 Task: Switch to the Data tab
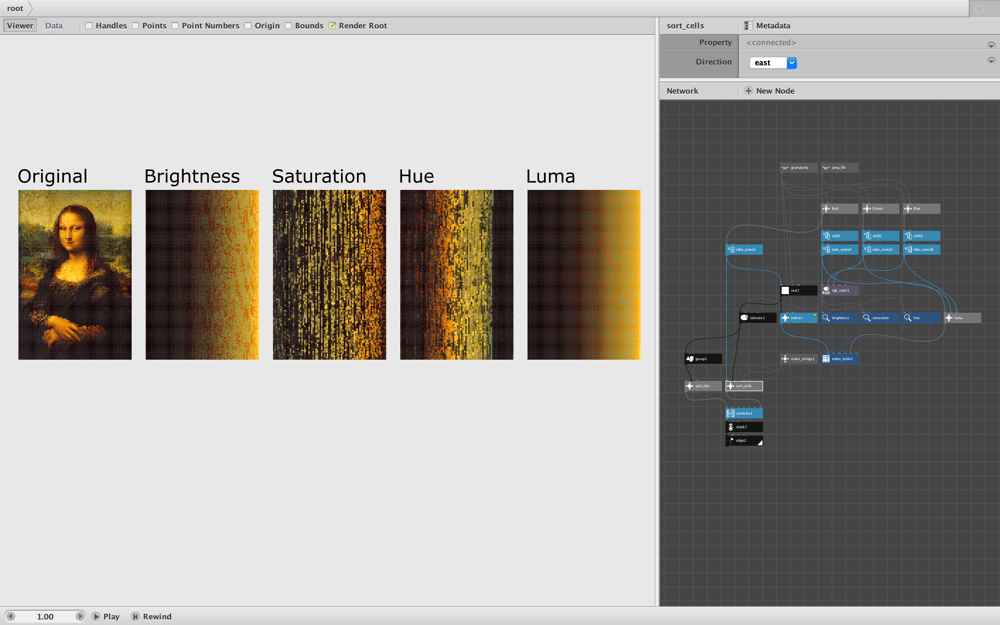54,26
